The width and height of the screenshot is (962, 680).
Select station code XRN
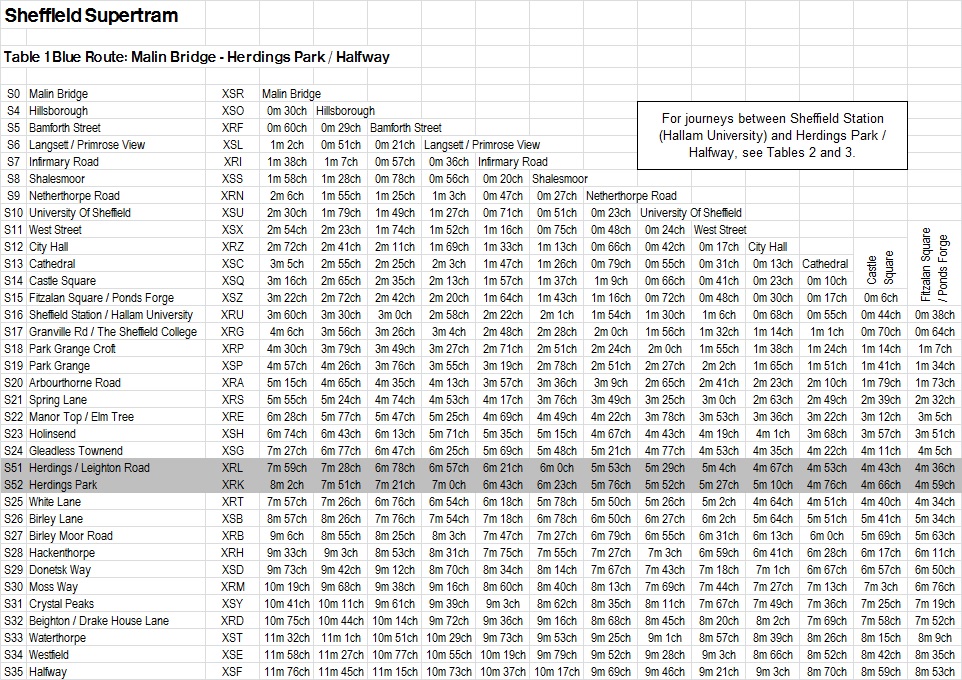pyautogui.click(x=233, y=196)
